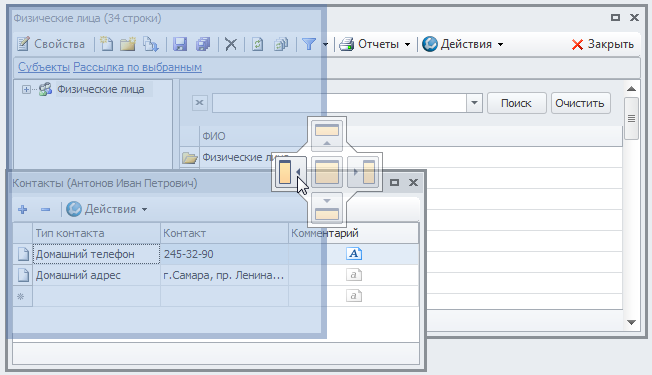Click the filter funnel icon

309,44
